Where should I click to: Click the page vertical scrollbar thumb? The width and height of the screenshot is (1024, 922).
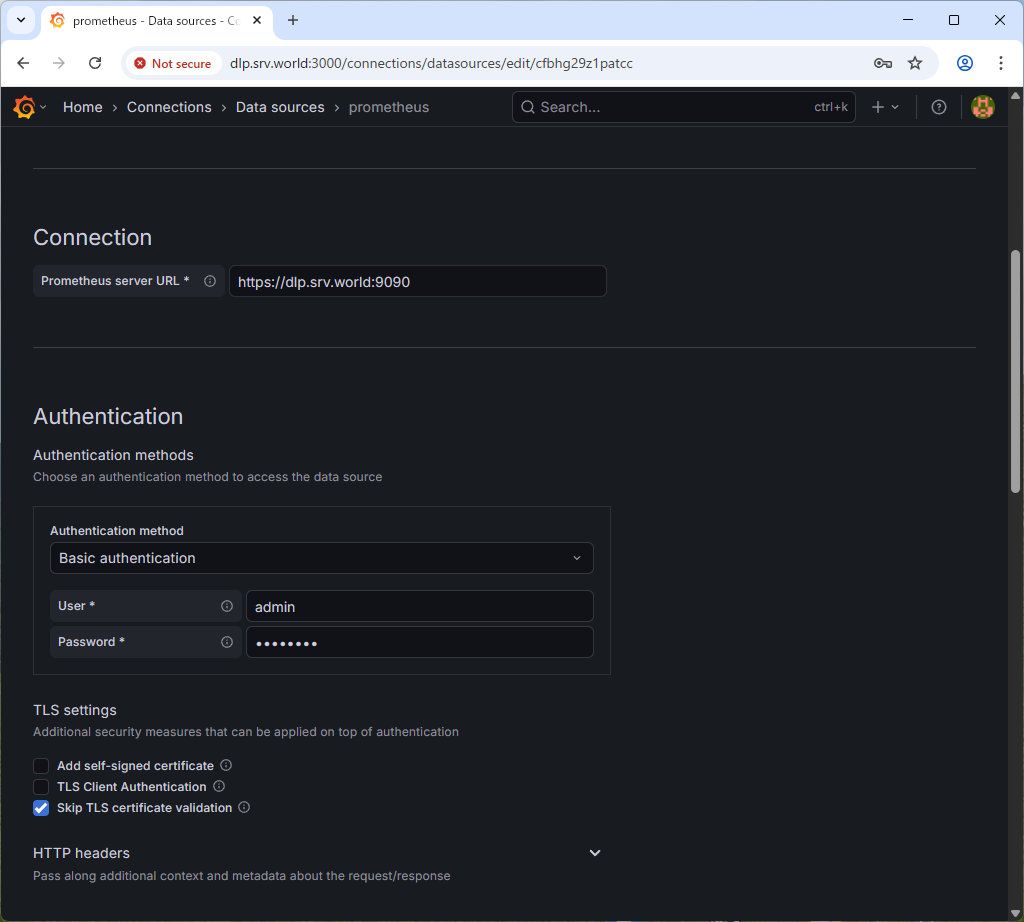(1015, 371)
